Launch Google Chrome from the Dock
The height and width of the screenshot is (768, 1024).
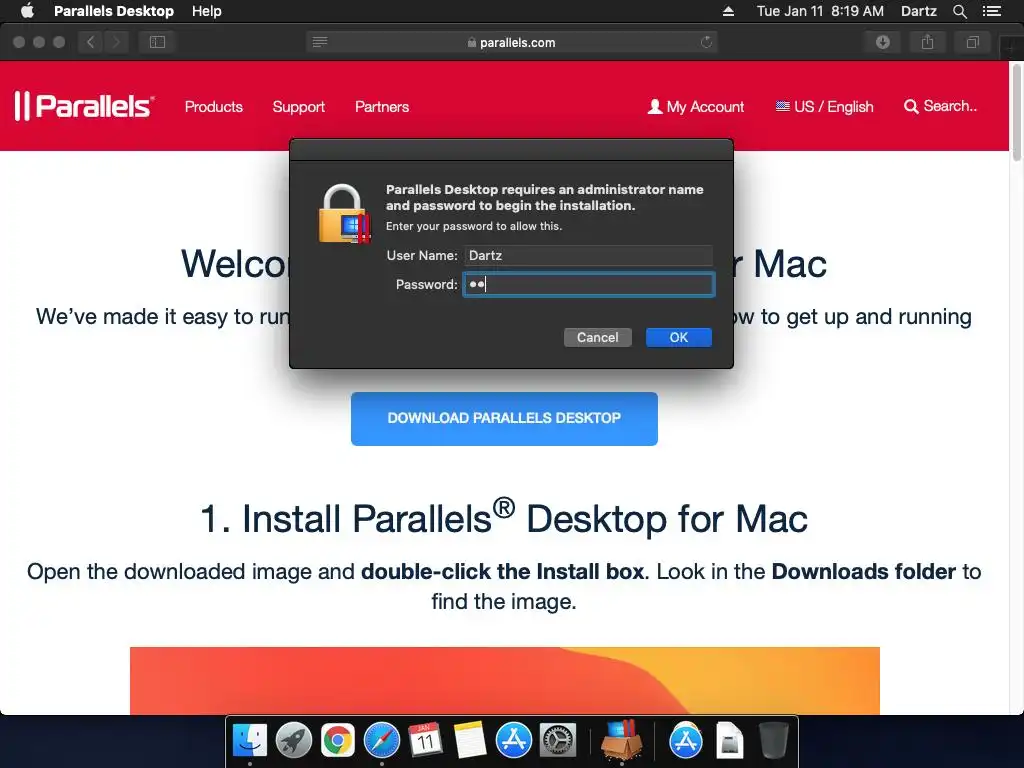click(x=338, y=741)
